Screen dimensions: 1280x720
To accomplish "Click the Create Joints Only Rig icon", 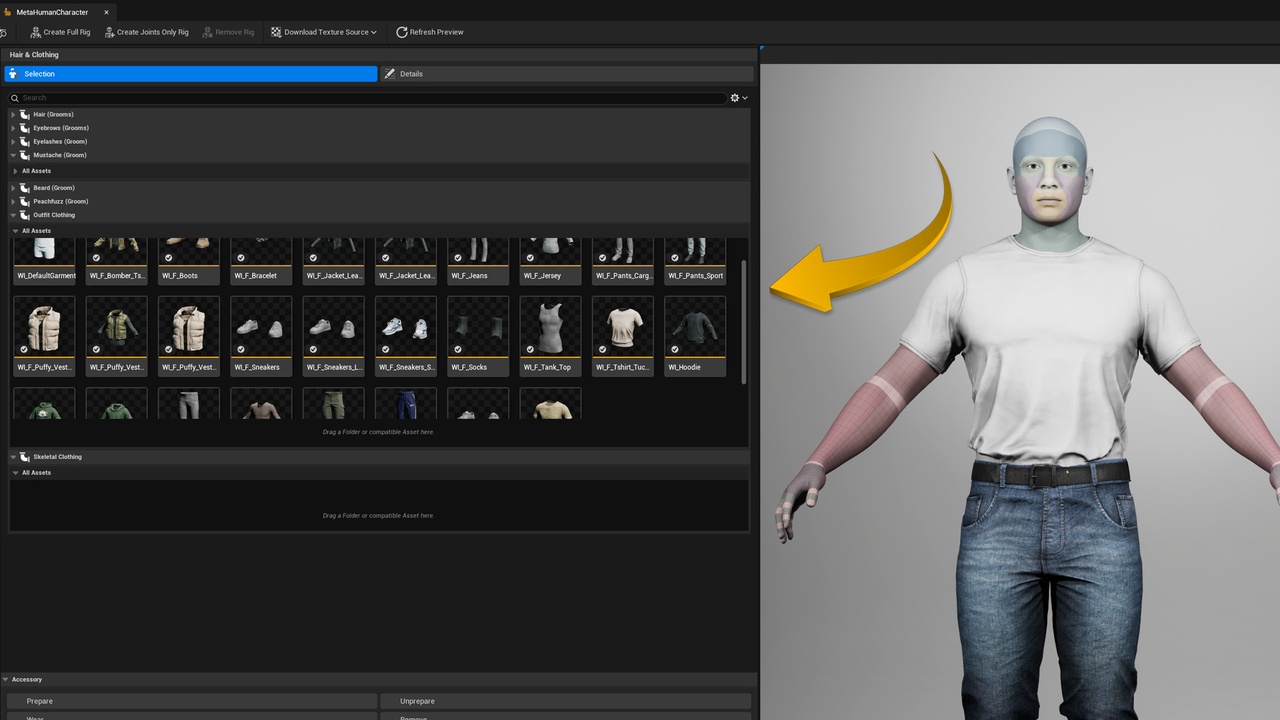I will [x=110, y=32].
